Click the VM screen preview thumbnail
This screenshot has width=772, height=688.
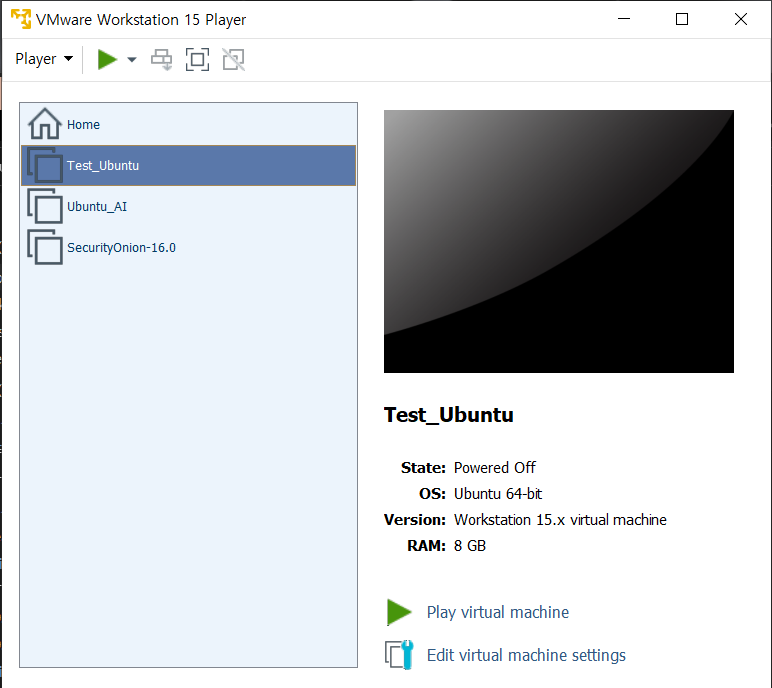click(559, 241)
